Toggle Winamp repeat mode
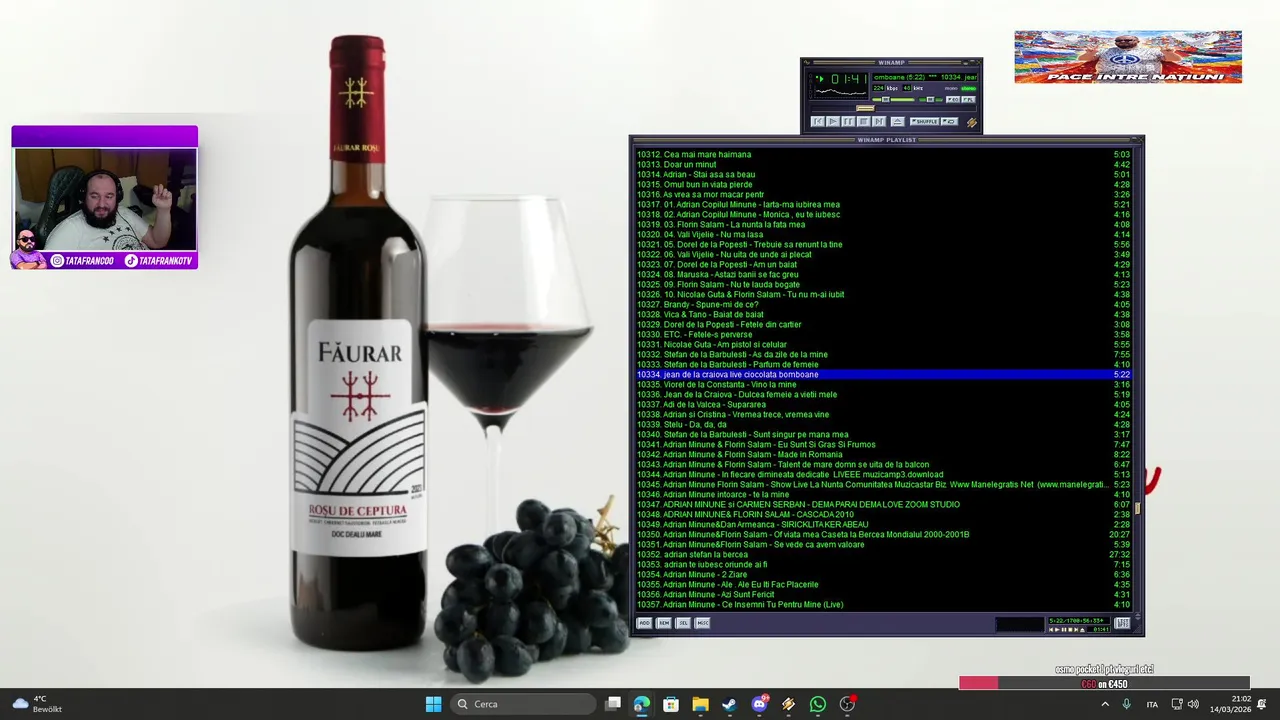Viewport: 1280px width, 720px height. pos(950,121)
